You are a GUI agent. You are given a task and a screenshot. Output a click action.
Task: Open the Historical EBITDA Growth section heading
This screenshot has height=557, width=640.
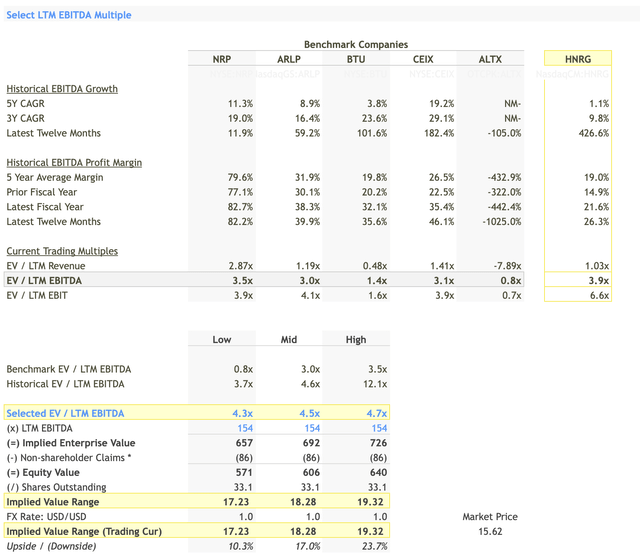coord(62,89)
